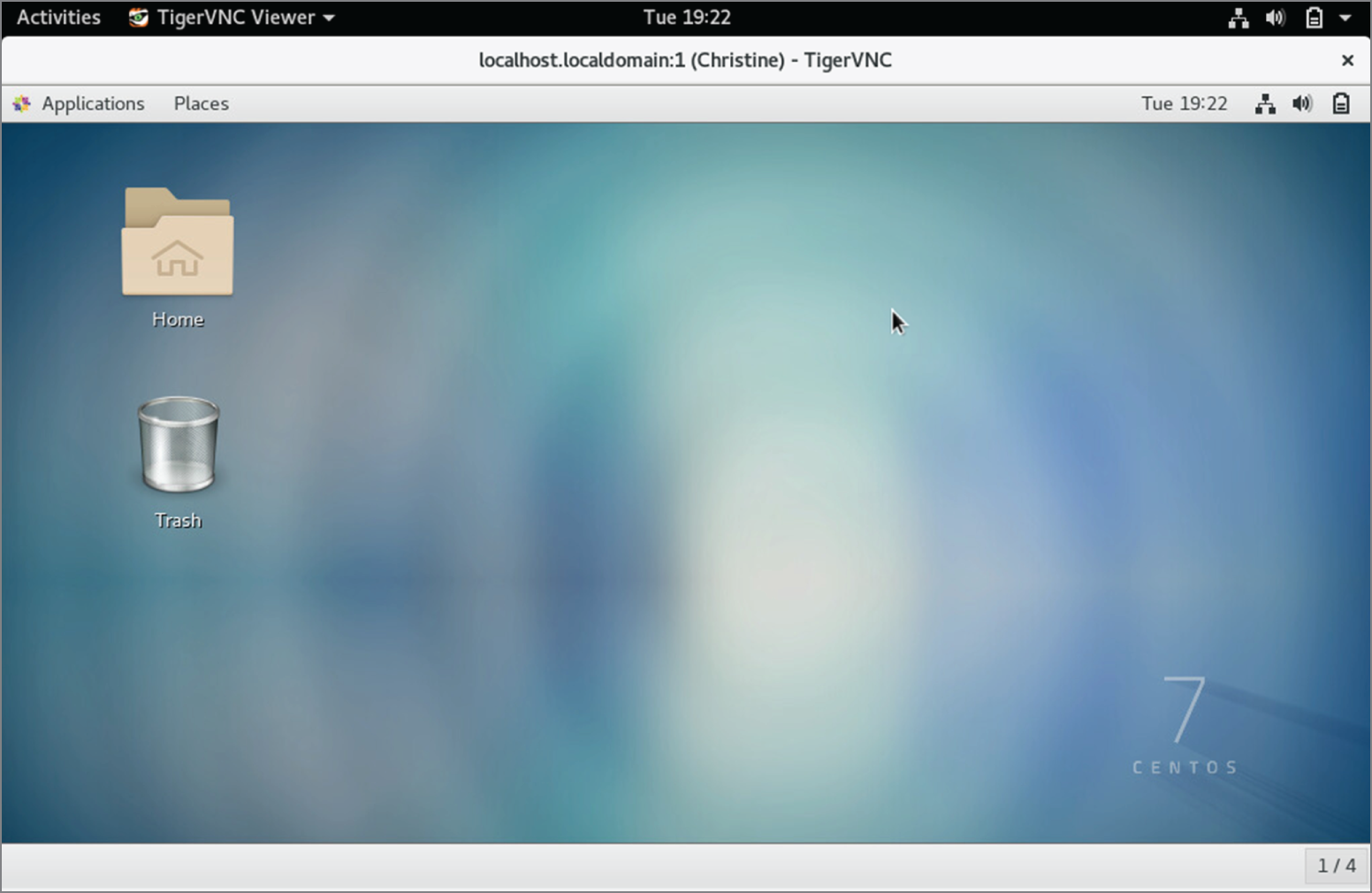Click the remote battery icon
Screen dimensions: 1372x893
(x=1341, y=103)
